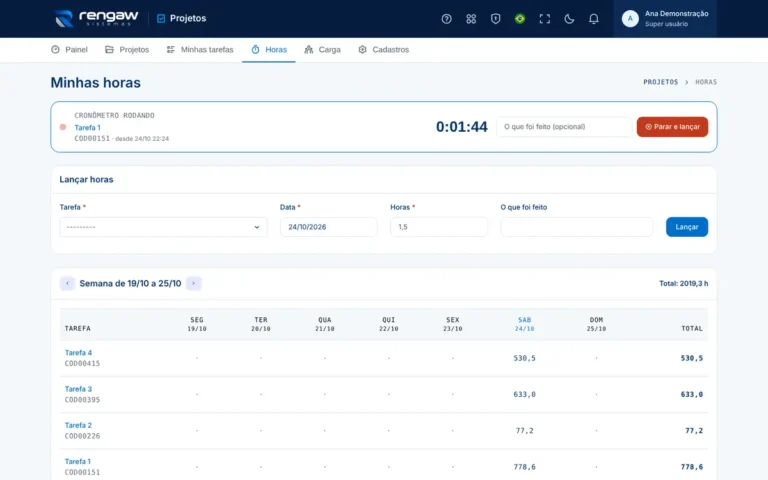Click the DOM 25/10 column header
Viewport: 768px width, 480px height.
(x=596, y=324)
